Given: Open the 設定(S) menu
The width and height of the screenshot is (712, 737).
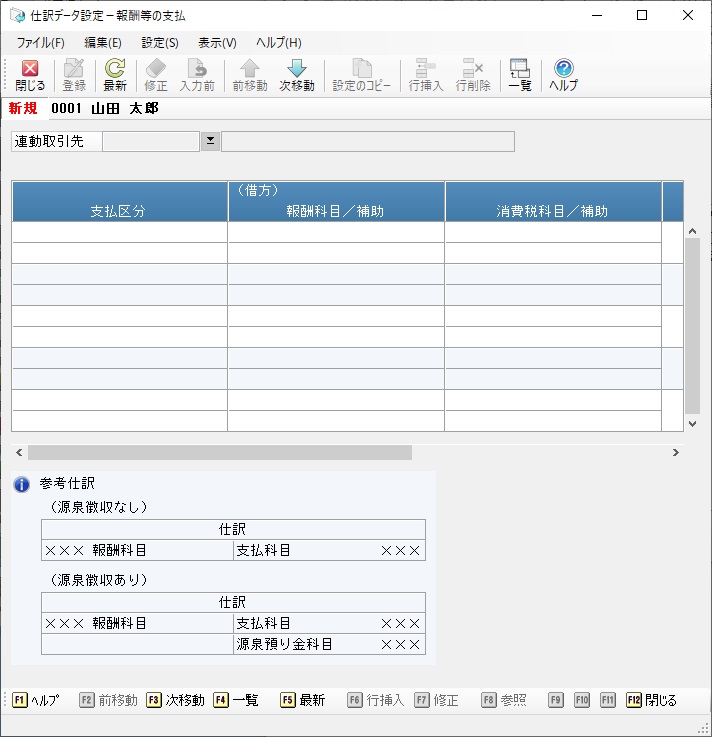Looking at the screenshot, I should pyautogui.click(x=160, y=43).
